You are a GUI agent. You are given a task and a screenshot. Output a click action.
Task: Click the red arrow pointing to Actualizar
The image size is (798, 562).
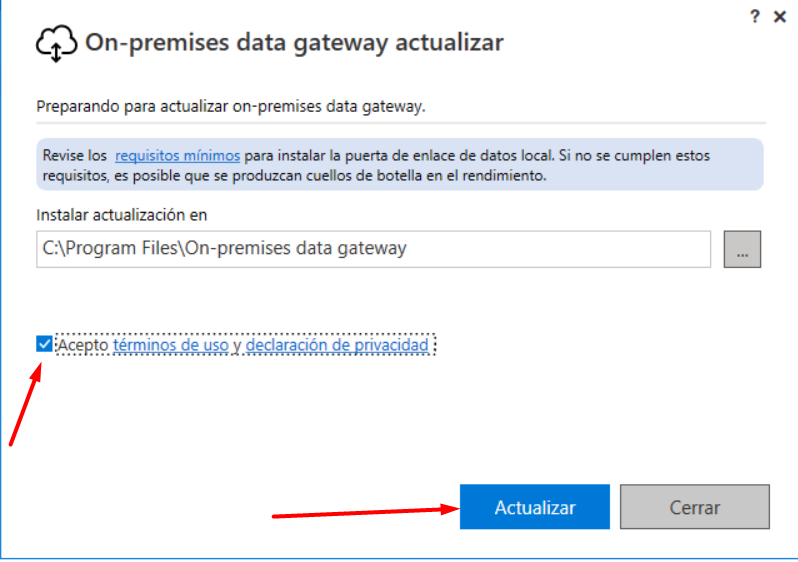(365, 511)
